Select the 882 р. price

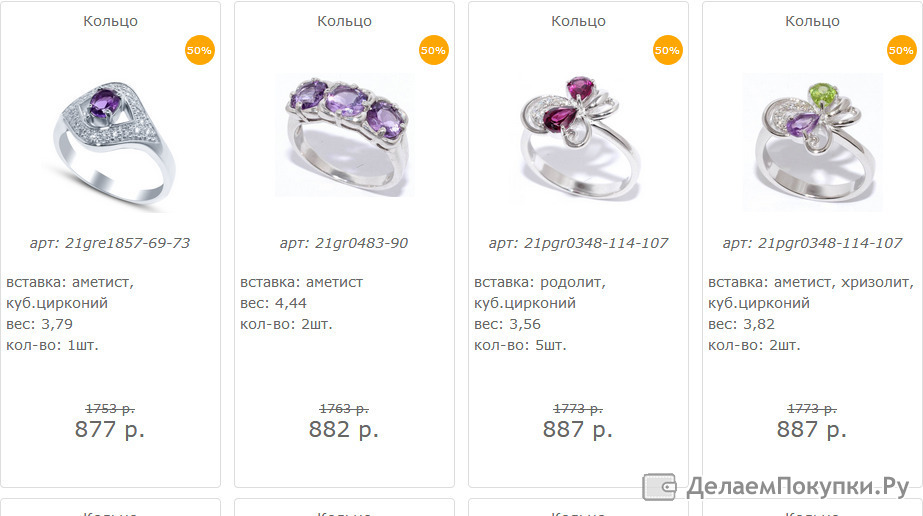pos(344,430)
